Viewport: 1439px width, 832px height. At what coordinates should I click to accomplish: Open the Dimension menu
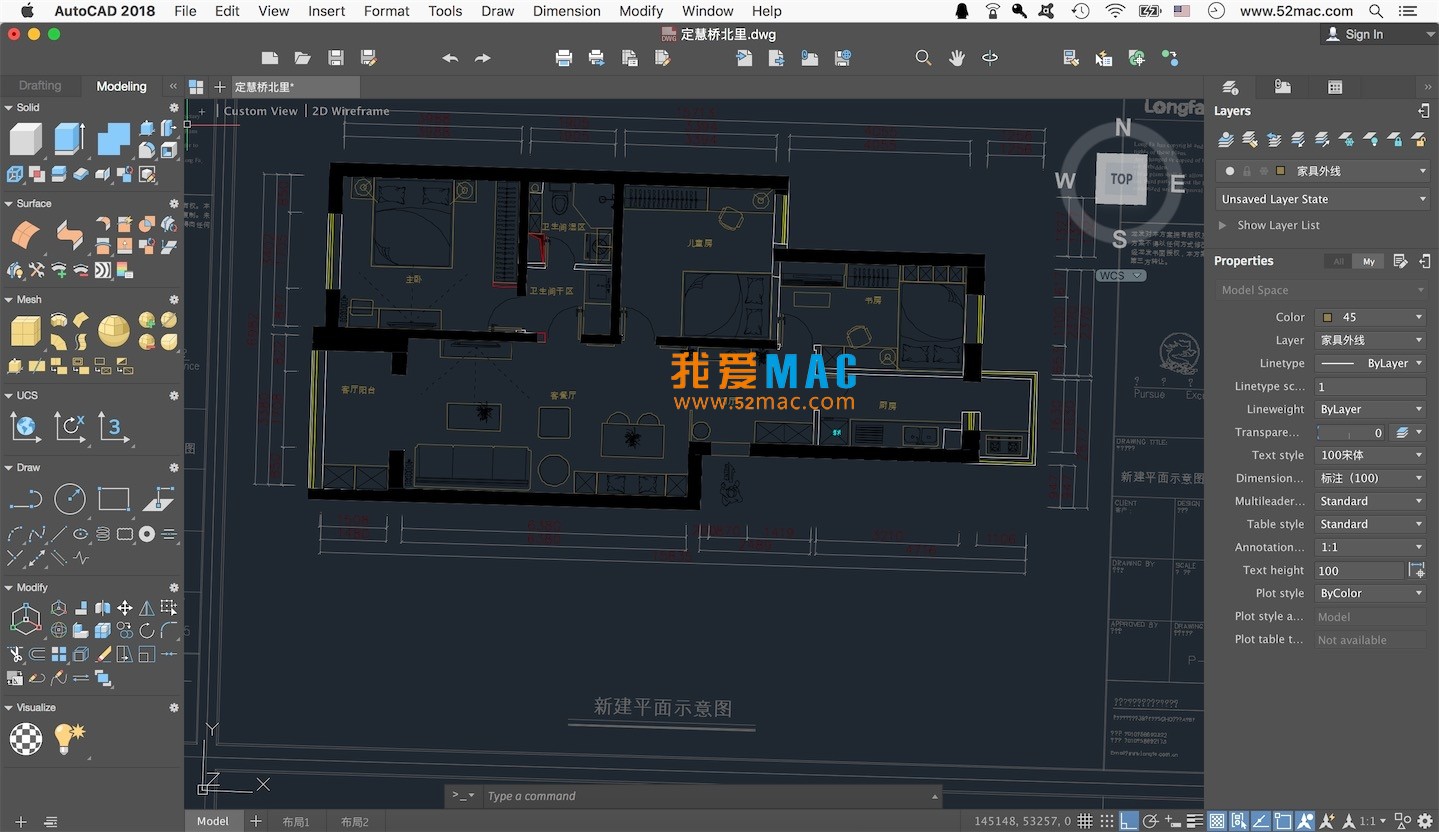566,11
